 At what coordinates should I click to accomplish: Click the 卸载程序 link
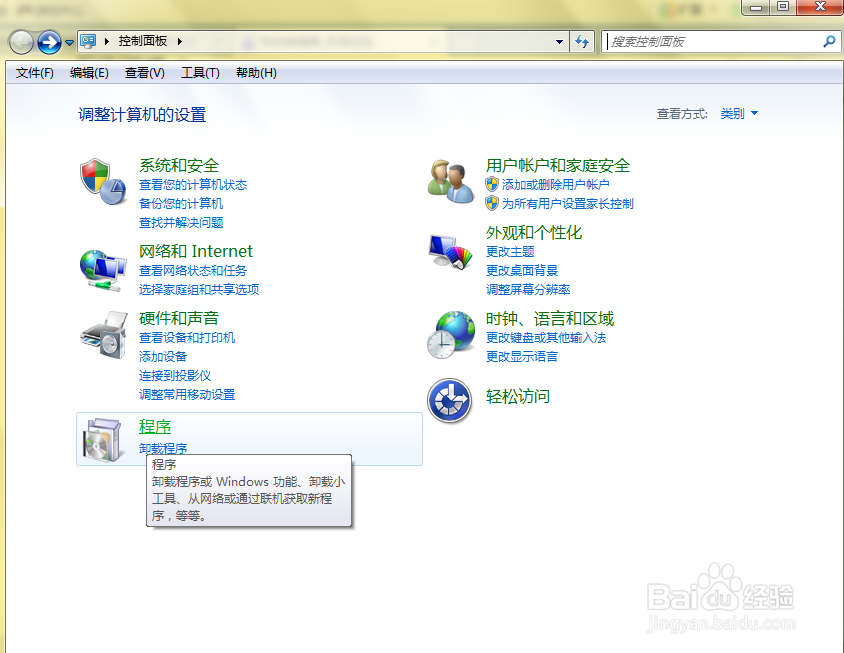tap(162, 448)
